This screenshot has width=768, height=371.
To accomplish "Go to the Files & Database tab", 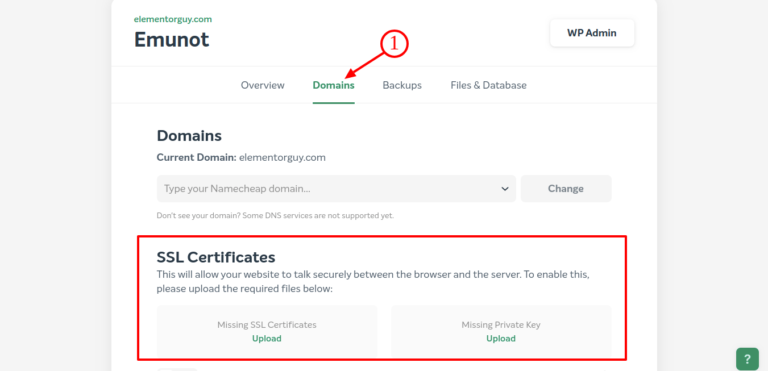I will tap(488, 85).
